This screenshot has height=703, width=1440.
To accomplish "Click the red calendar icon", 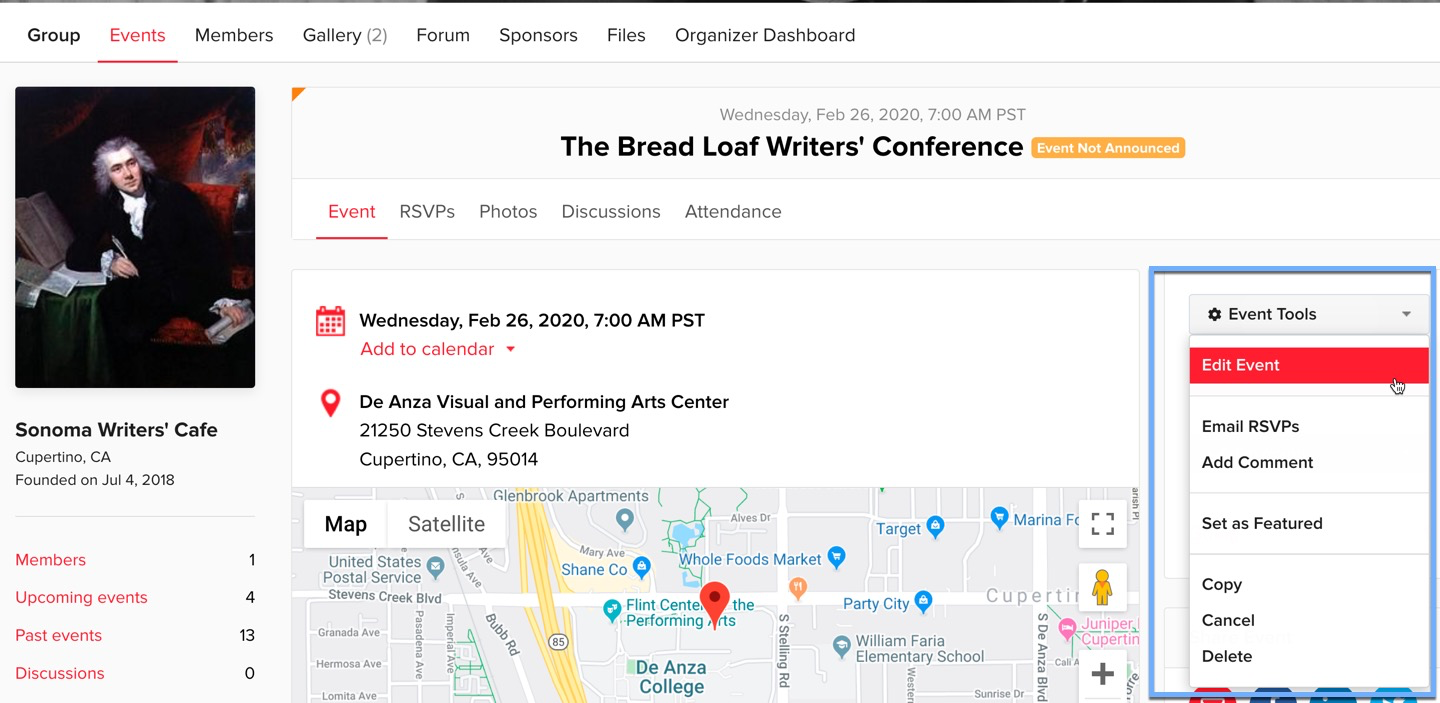I will 330,321.
